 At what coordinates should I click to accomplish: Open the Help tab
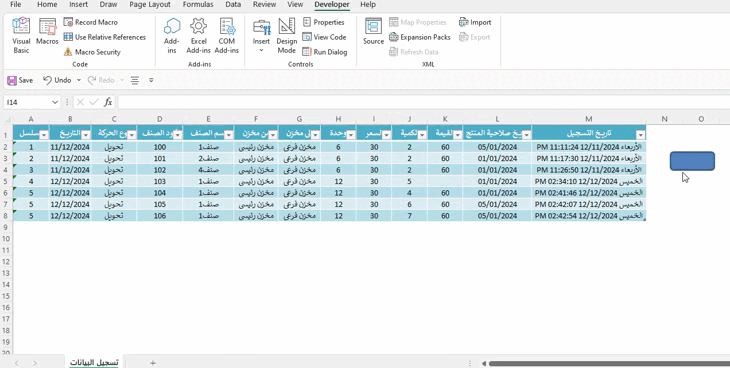tap(368, 5)
